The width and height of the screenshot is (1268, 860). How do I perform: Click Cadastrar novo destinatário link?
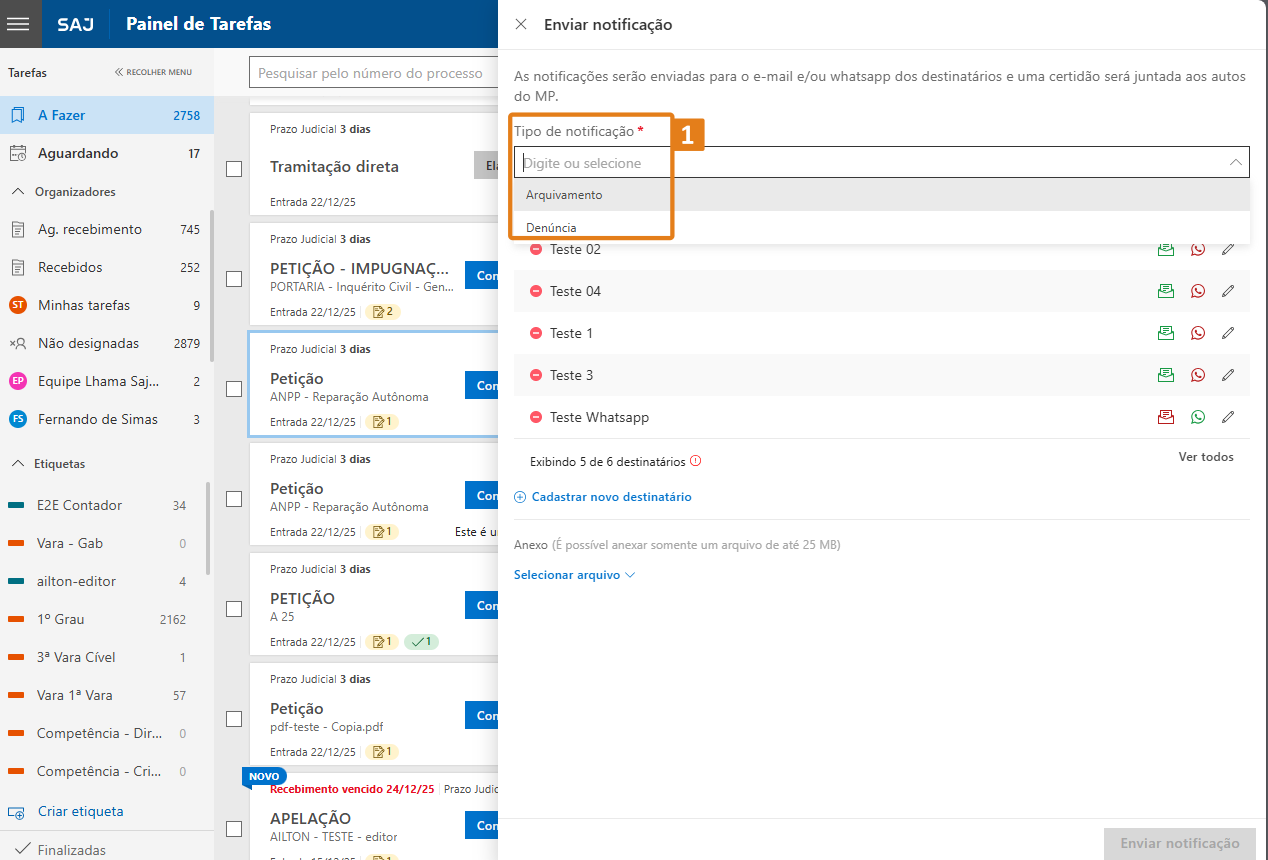point(610,497)
